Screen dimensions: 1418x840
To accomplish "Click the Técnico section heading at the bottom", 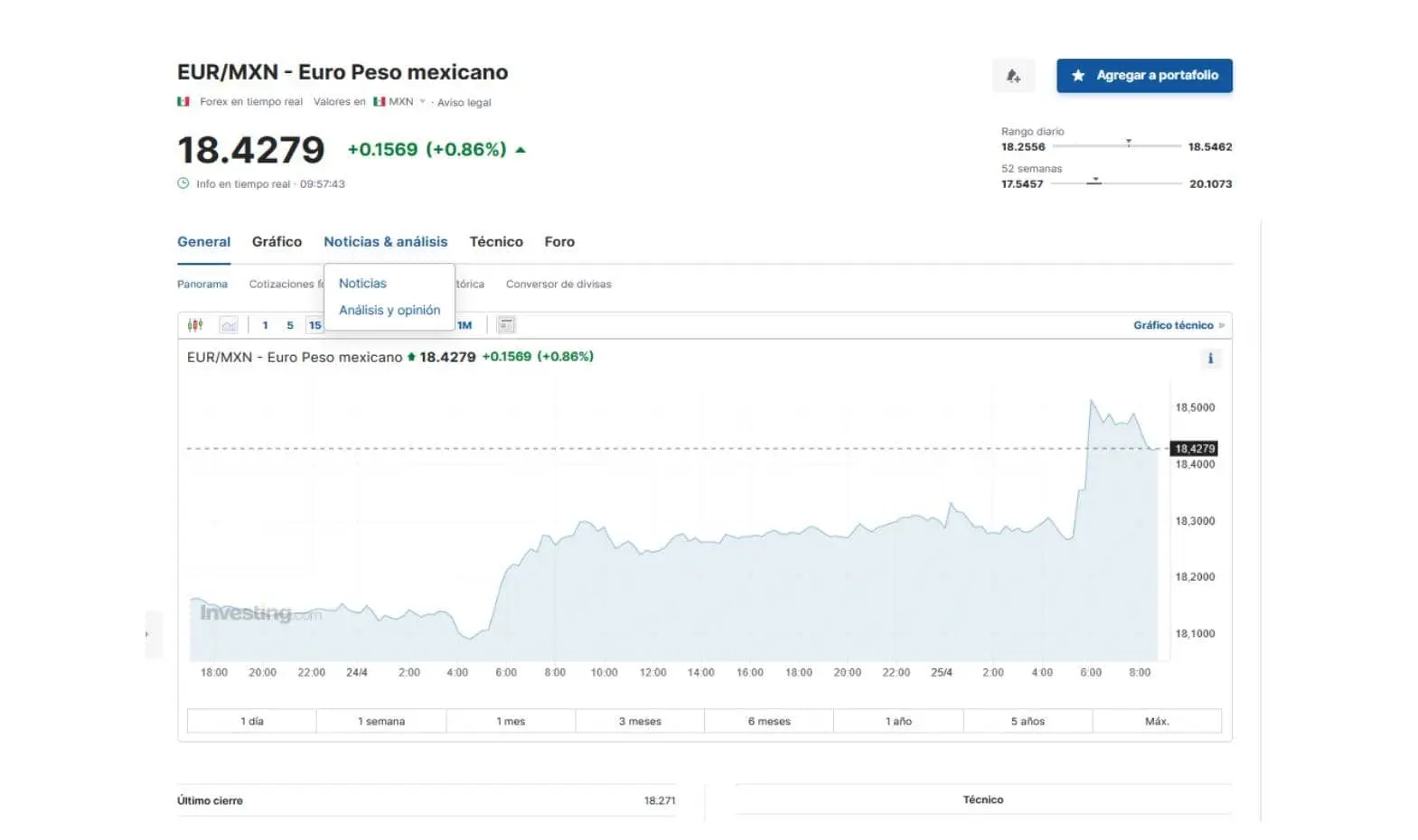I will tap(983, 799).
